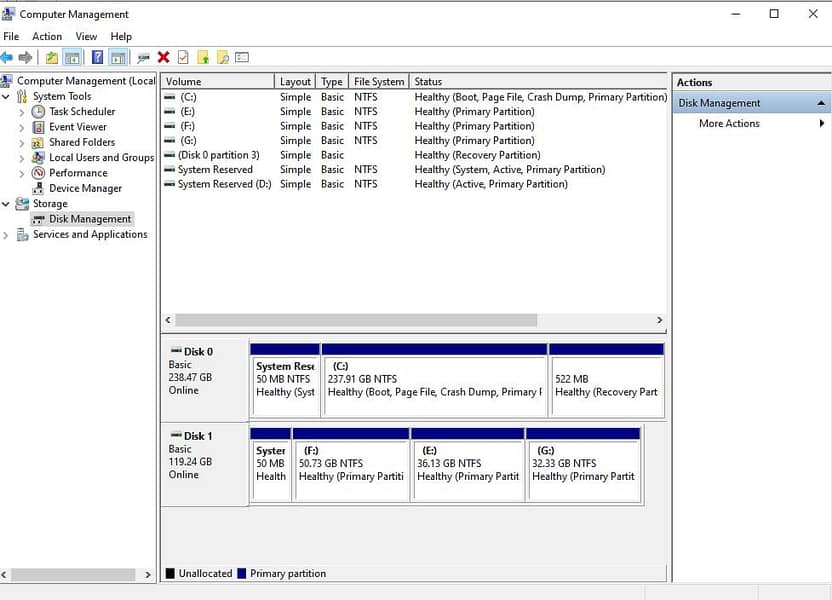Viewport: 832px width, 600px height.
Task: Click the Storage icon in tree
Action: coord(22,204)
